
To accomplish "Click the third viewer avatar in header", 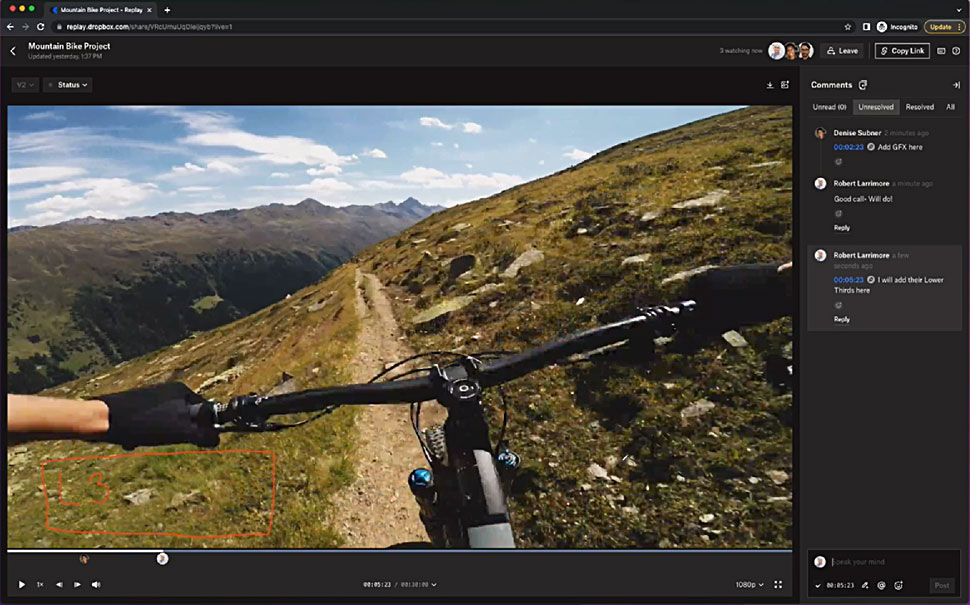I will (x=805, y=51).
